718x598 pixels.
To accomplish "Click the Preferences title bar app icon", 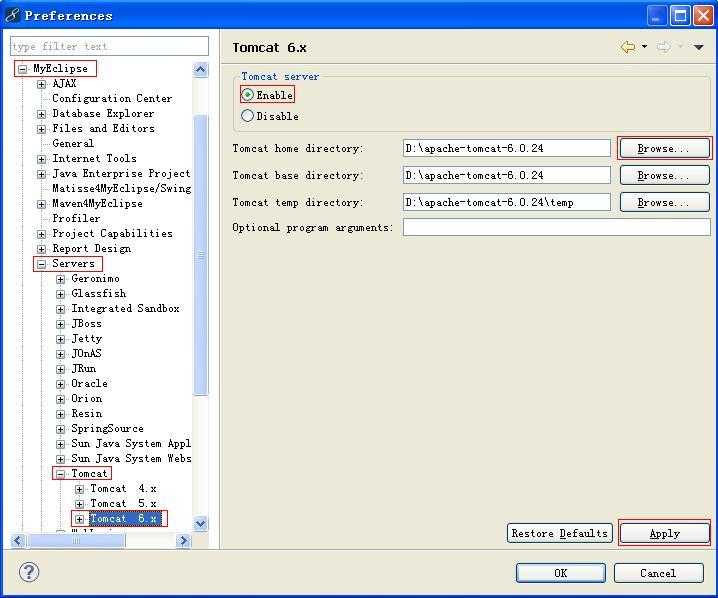I will [12, 15].
